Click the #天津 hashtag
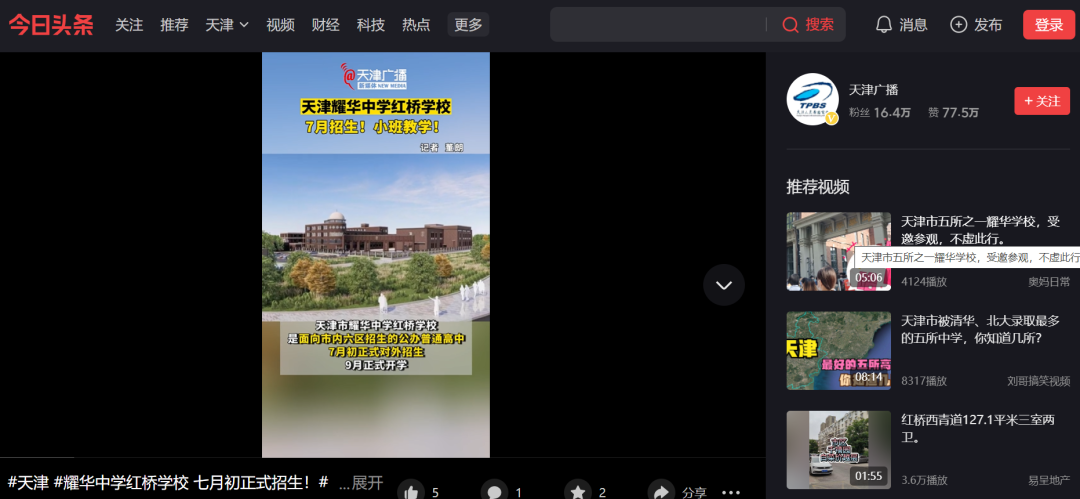The width and height of the screenshot is (1080, 499). pos(28,482)
